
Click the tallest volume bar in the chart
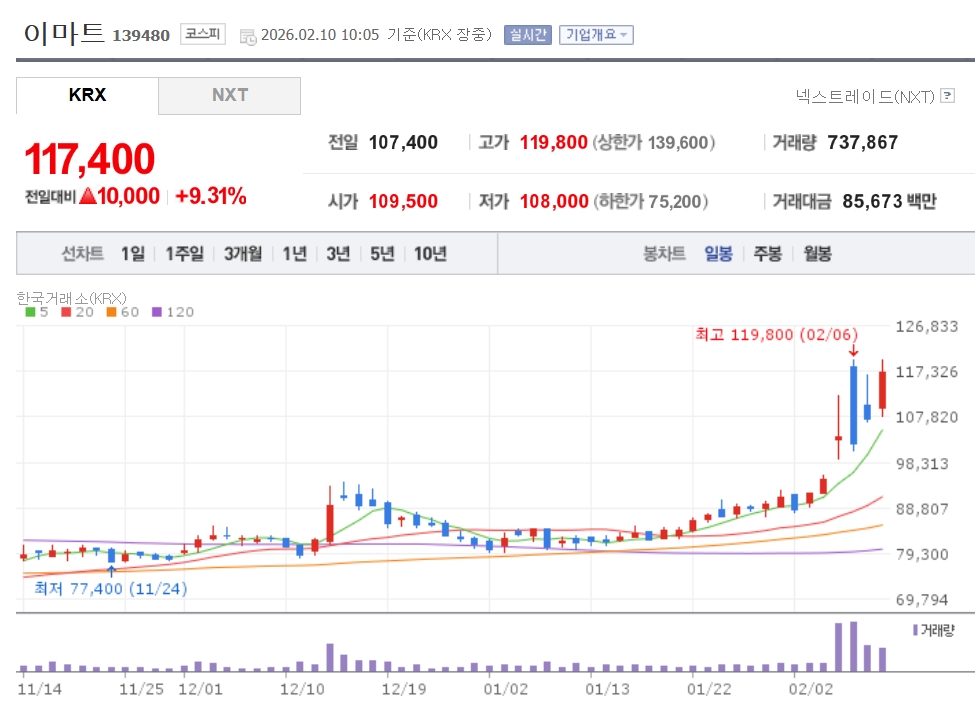[x=853, y=646]
